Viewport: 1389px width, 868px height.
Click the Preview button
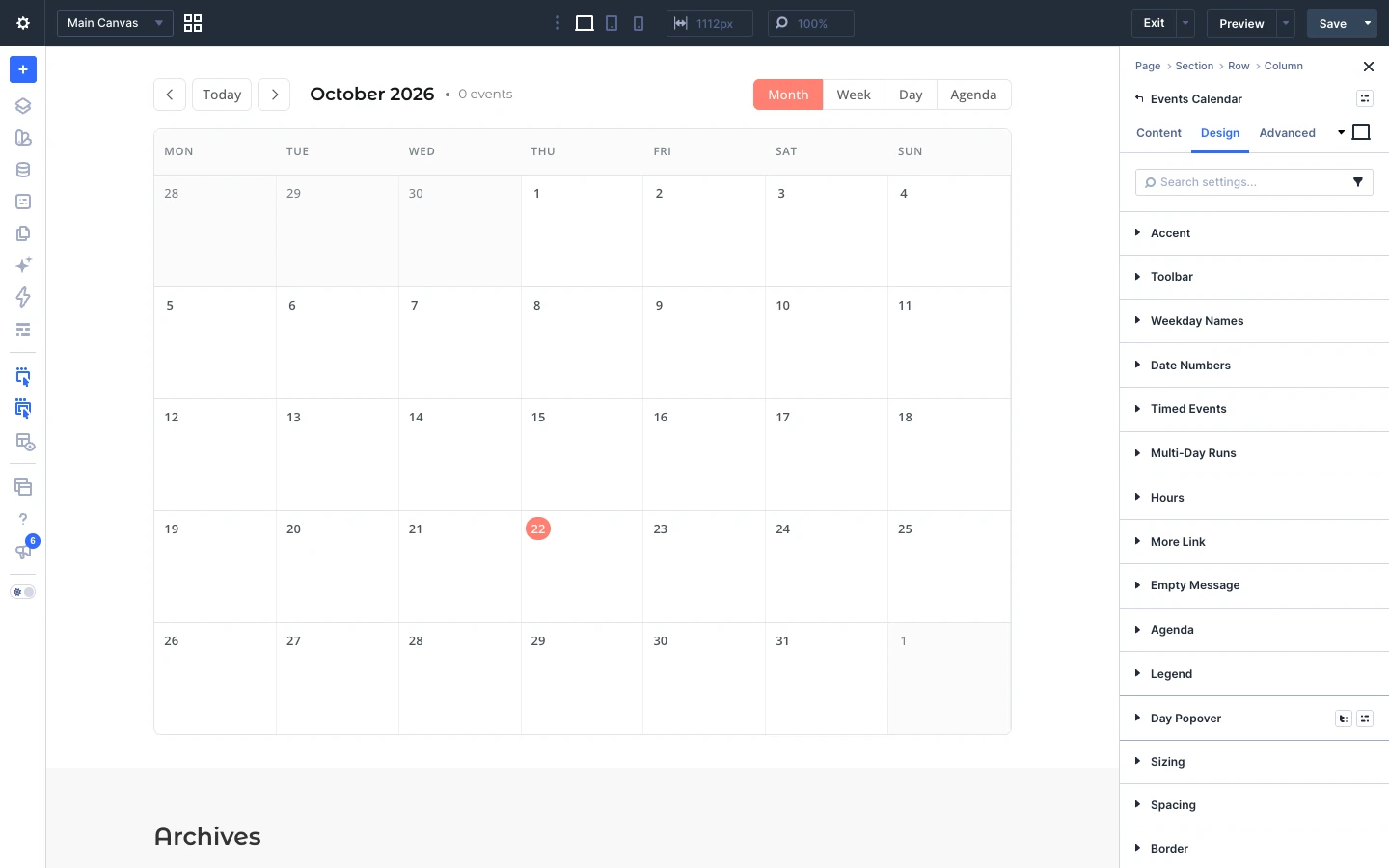pyautogui.click(x=1241, y=23)
